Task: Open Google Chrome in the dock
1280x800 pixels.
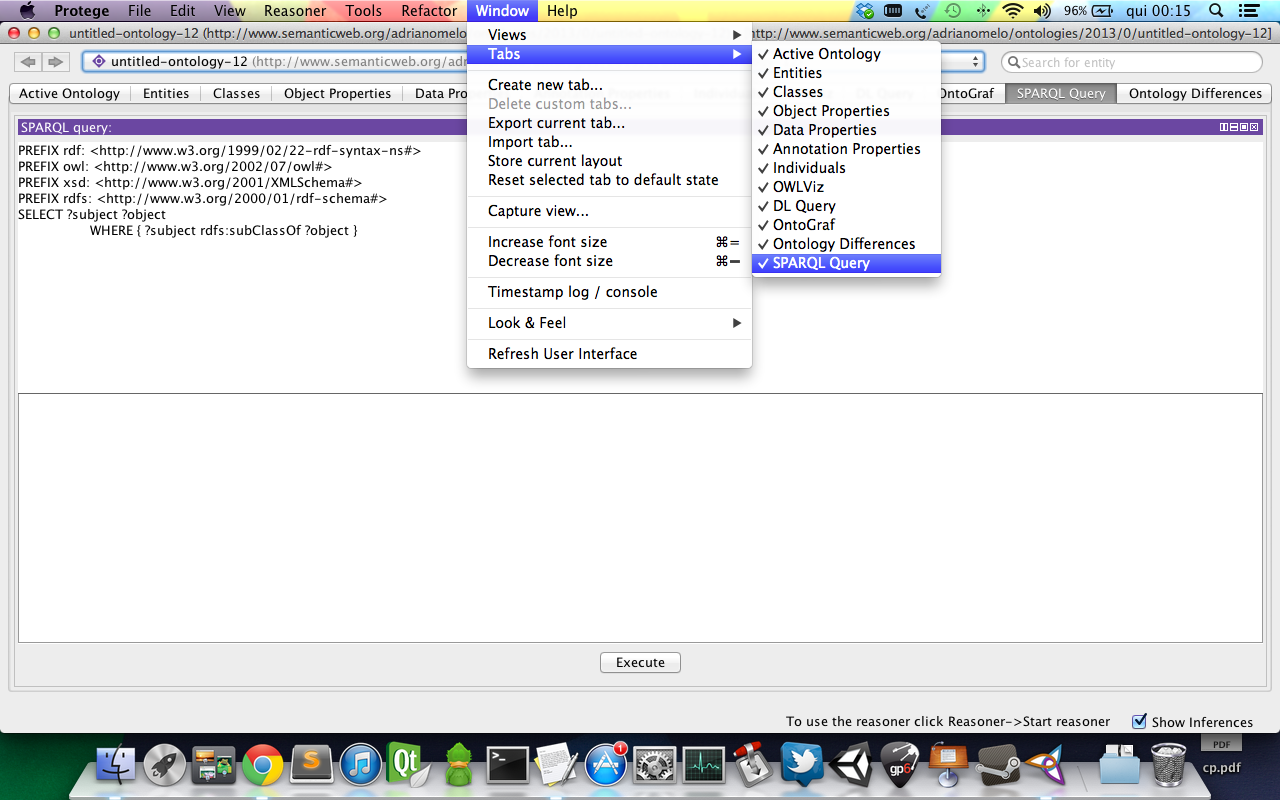Action: (x=263, y=766)
